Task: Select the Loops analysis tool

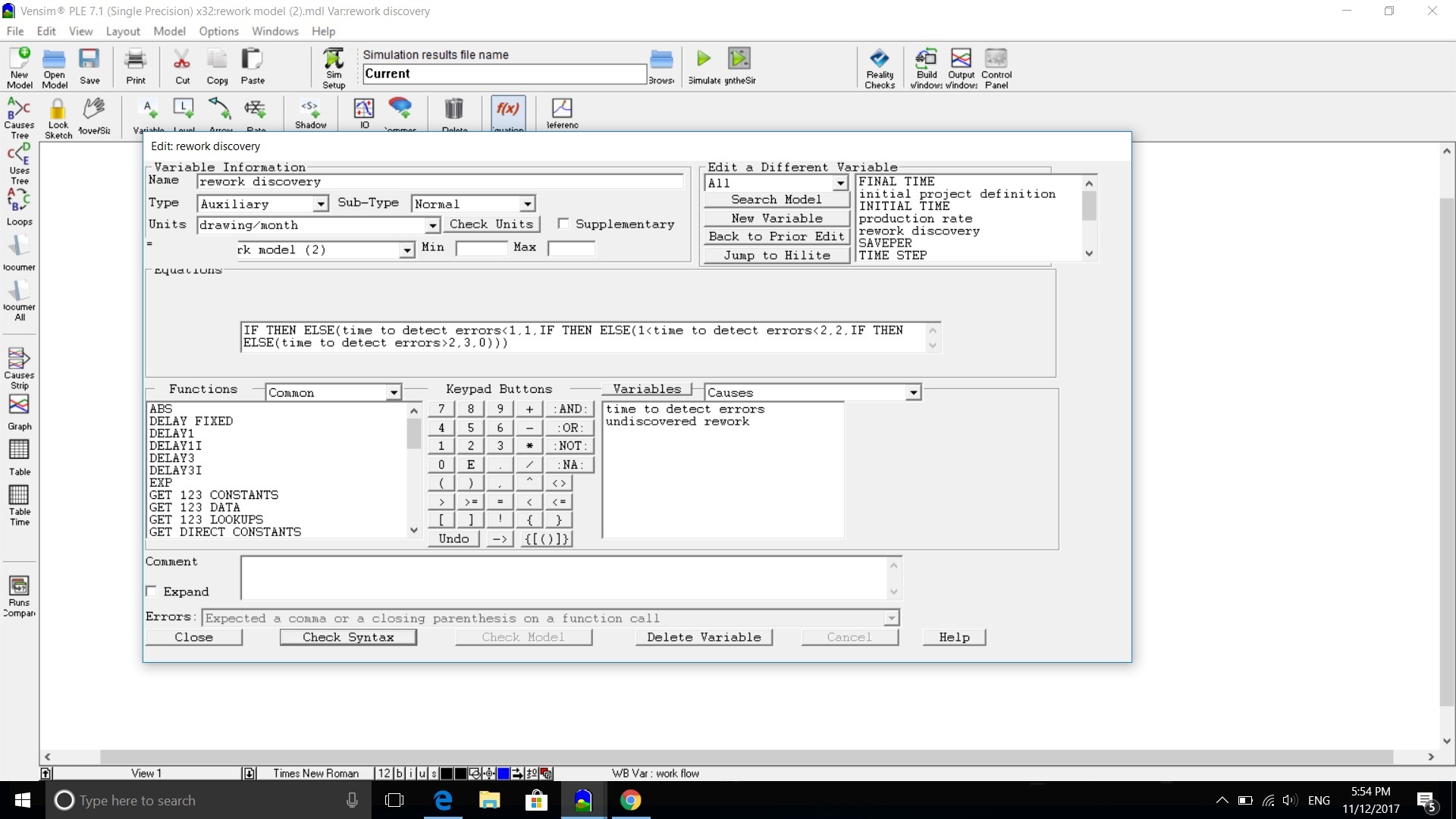Action: coord(19,207)
